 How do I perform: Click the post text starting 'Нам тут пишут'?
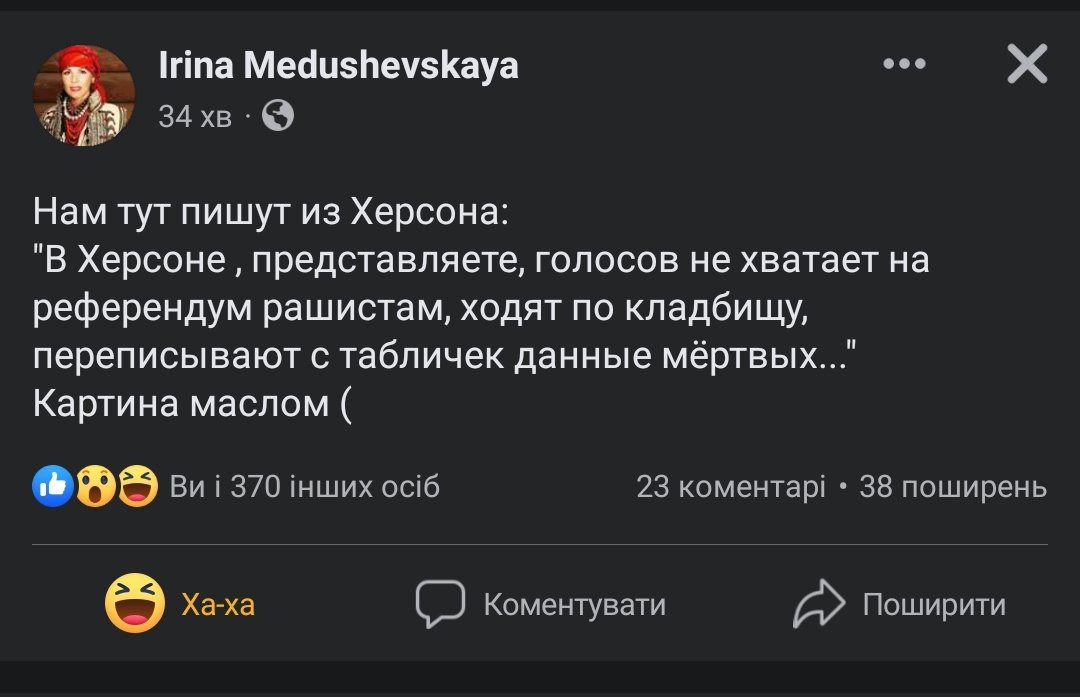click(271, 212)
